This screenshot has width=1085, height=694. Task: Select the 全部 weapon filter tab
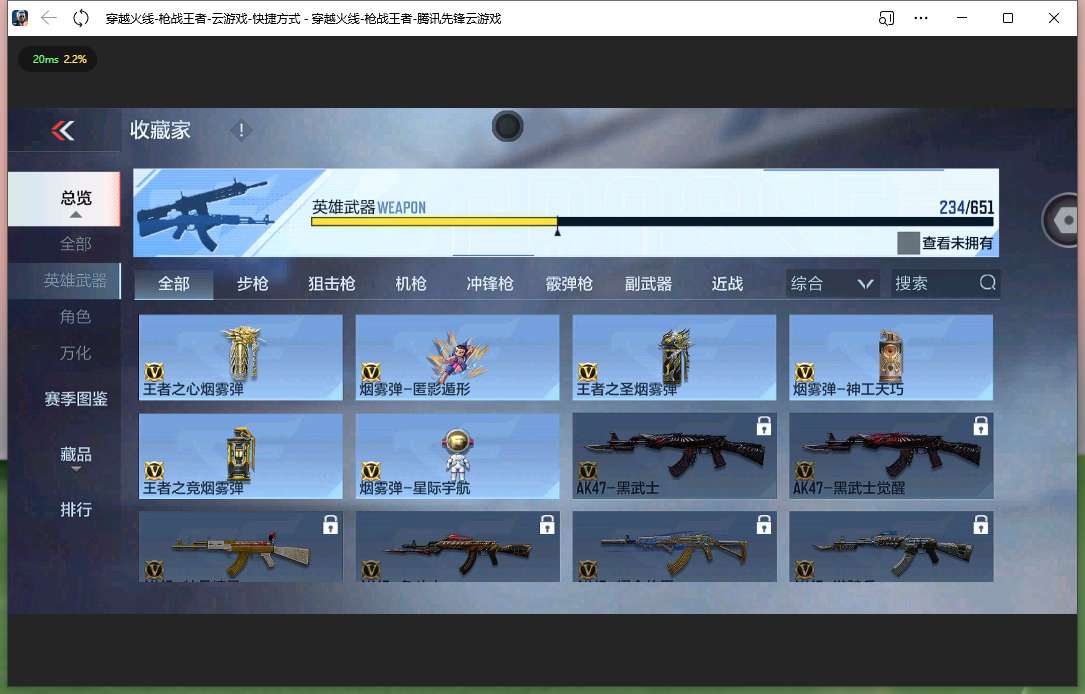174,284
